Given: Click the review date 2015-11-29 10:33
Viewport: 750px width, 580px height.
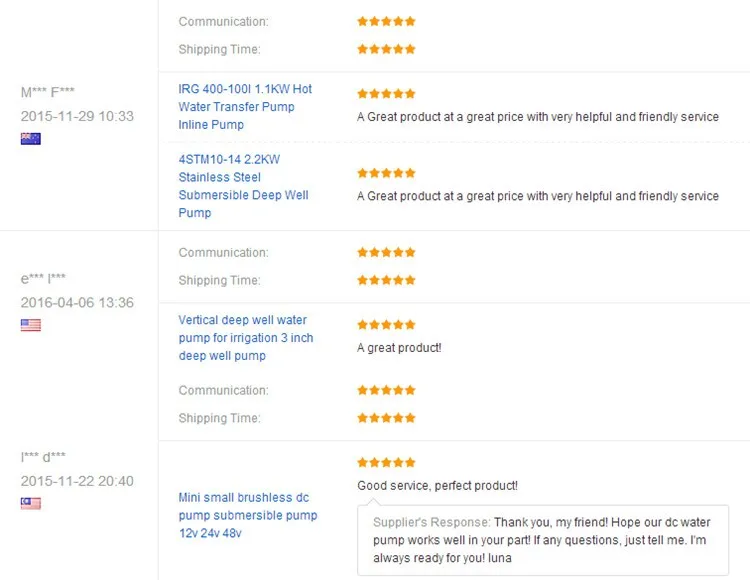Looking at the screenshot, I should click(x=77, y=116).
